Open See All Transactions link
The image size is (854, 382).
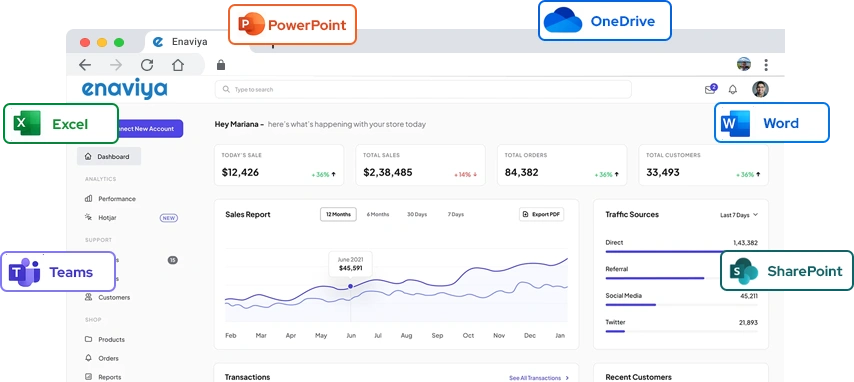pos(539,378)
